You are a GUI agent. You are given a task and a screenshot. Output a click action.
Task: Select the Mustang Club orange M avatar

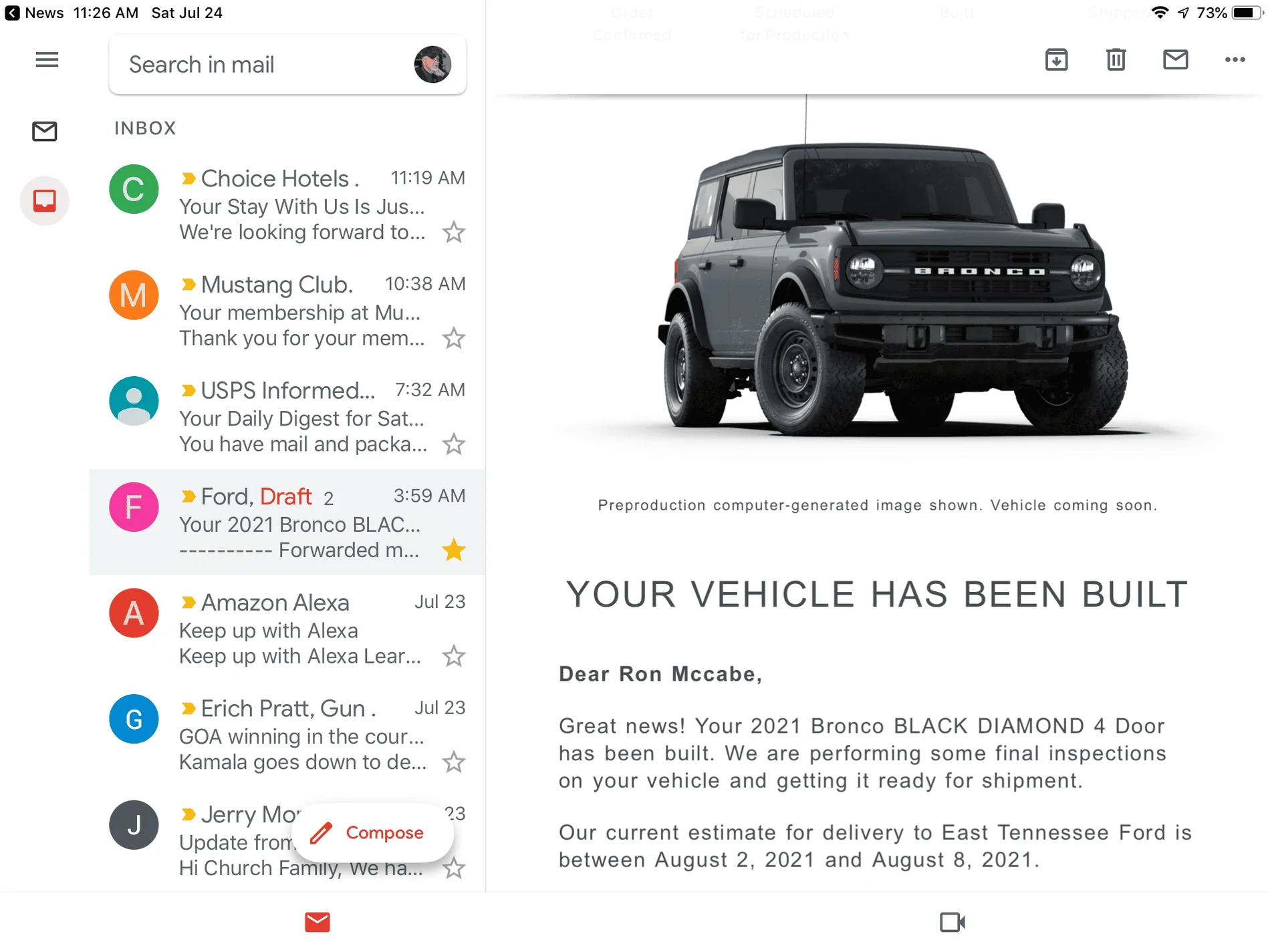point(134,295)
